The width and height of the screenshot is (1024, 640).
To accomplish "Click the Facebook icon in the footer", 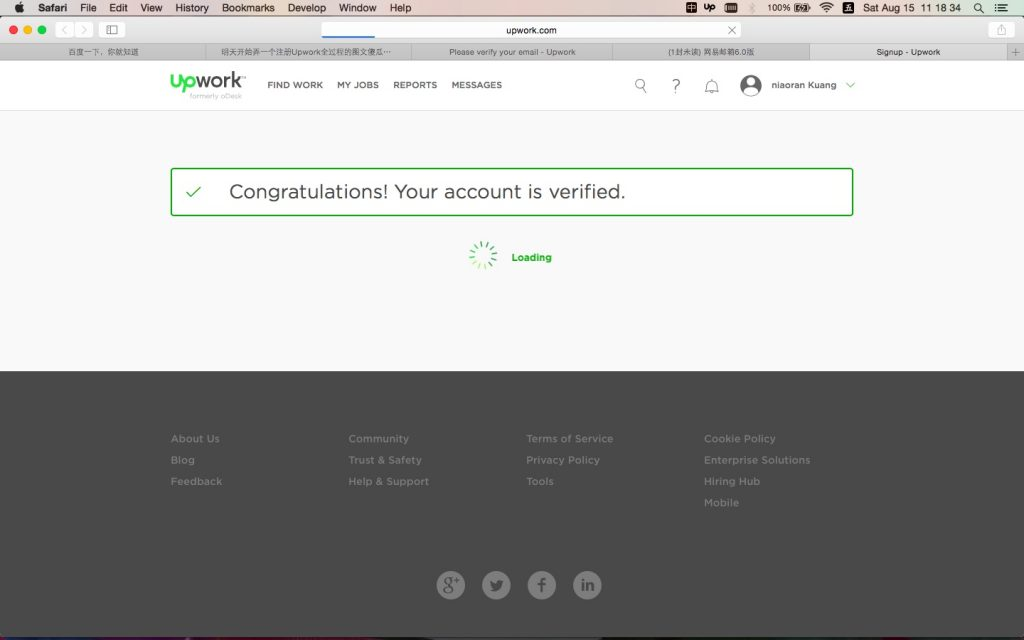I will pos(541,585).
